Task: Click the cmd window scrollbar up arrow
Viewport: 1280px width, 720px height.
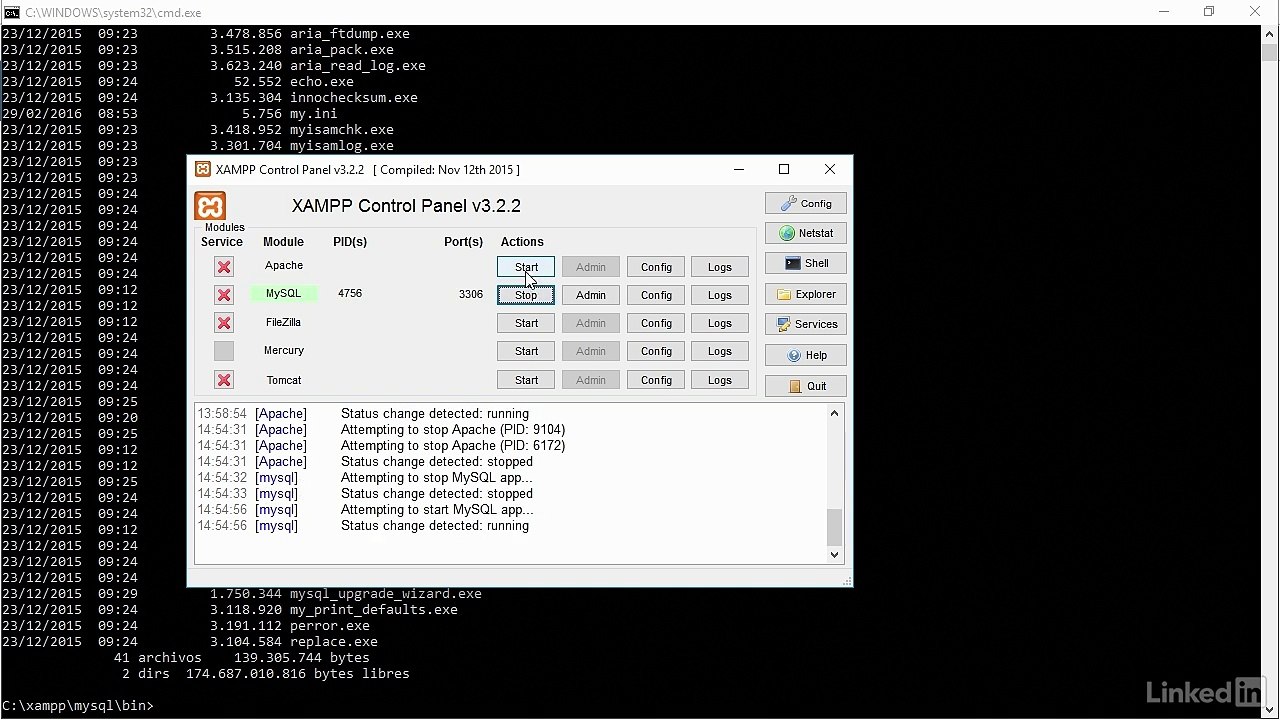Action: (1270, 33)
